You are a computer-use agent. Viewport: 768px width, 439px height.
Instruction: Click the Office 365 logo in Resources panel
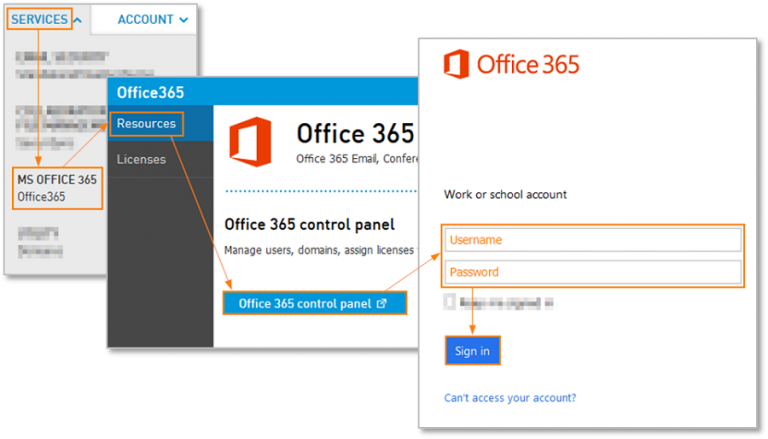(250, 142)
